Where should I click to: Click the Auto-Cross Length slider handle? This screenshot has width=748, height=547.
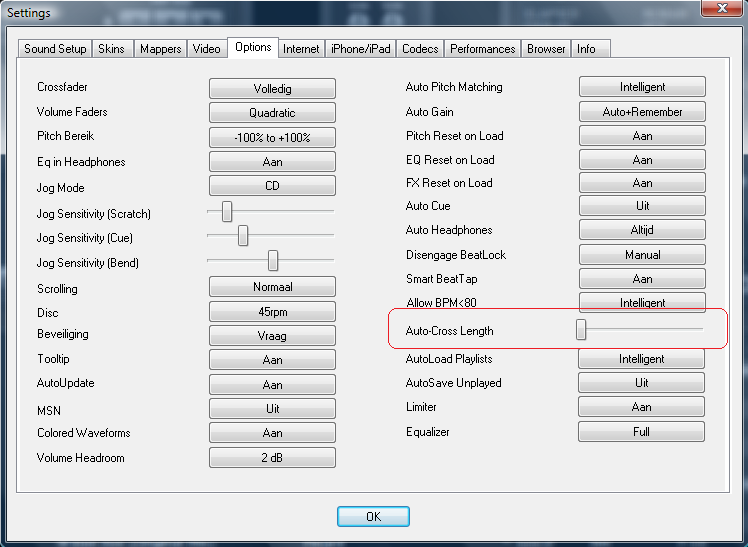581,330
